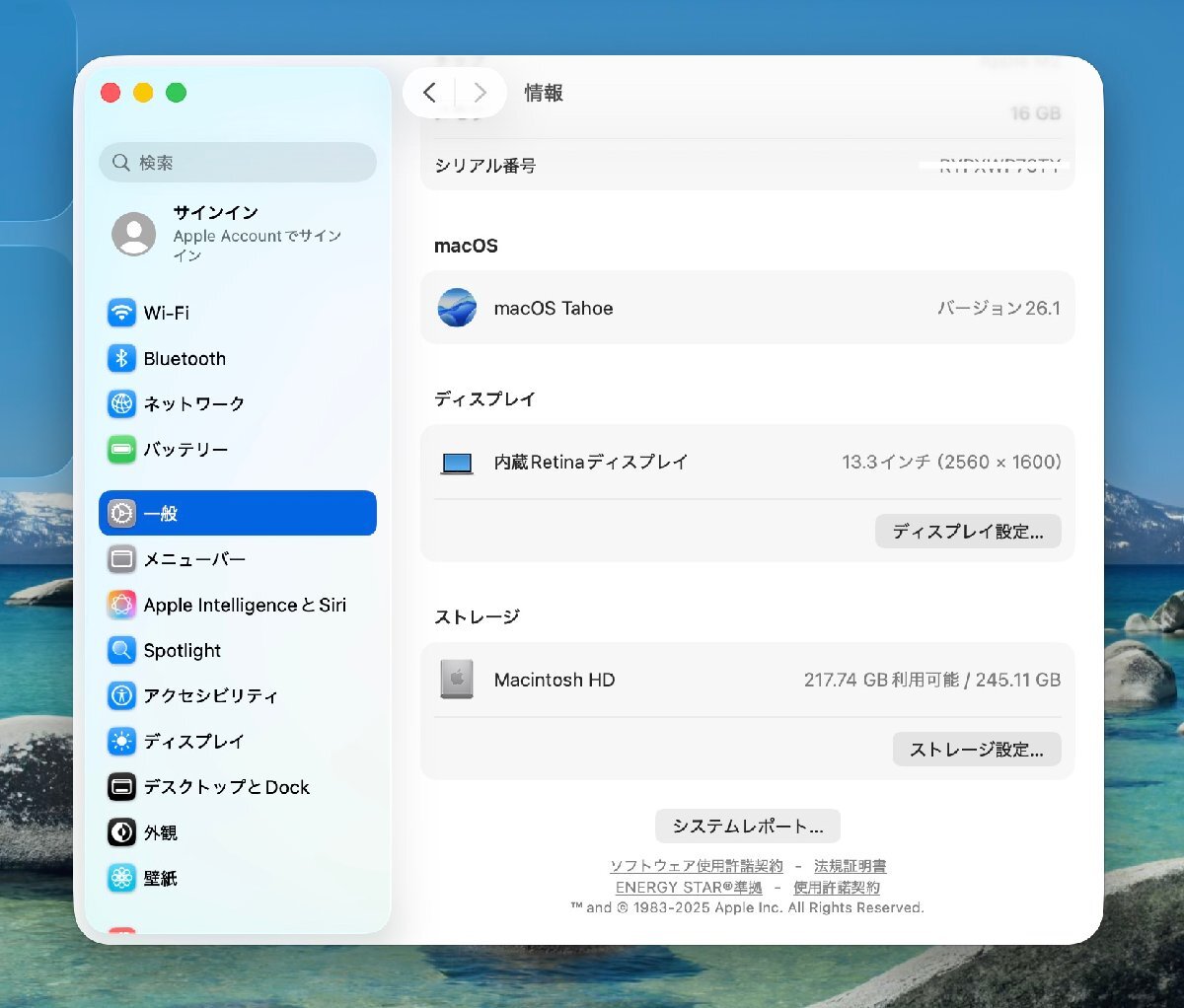Open 壁紙 wallpaper flower icon
The width and height of the screenshot is (1184, 1008).
click(121, 878)
